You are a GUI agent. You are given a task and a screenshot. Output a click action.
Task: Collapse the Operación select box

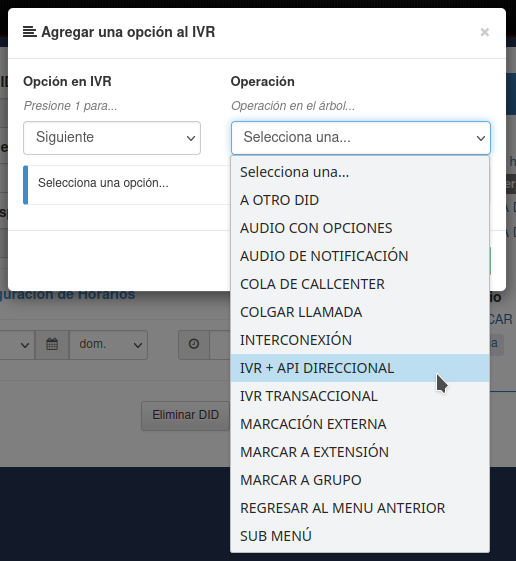tap(361, 138)
